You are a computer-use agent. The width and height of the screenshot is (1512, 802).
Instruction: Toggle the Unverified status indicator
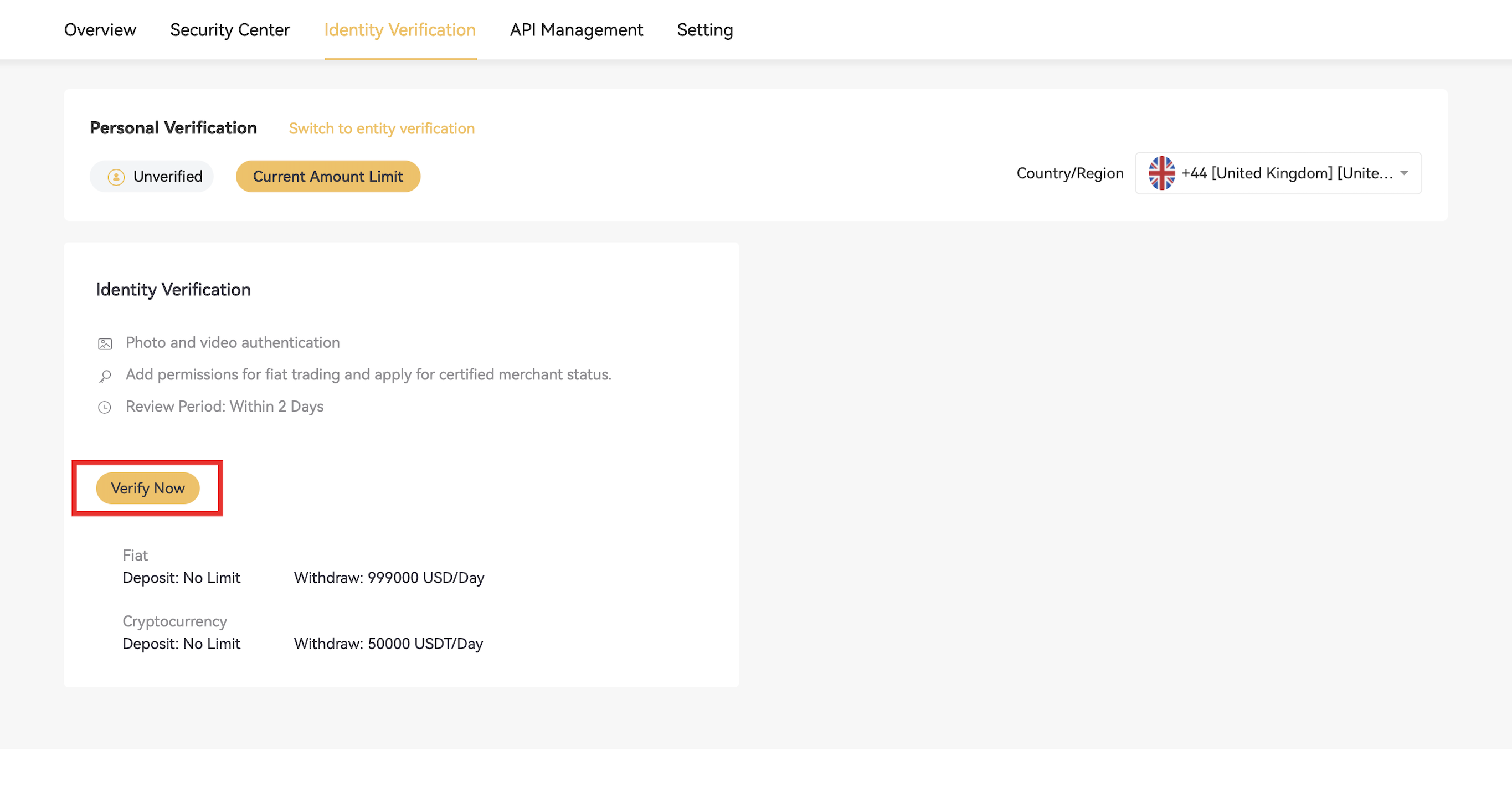pos(151,176)
